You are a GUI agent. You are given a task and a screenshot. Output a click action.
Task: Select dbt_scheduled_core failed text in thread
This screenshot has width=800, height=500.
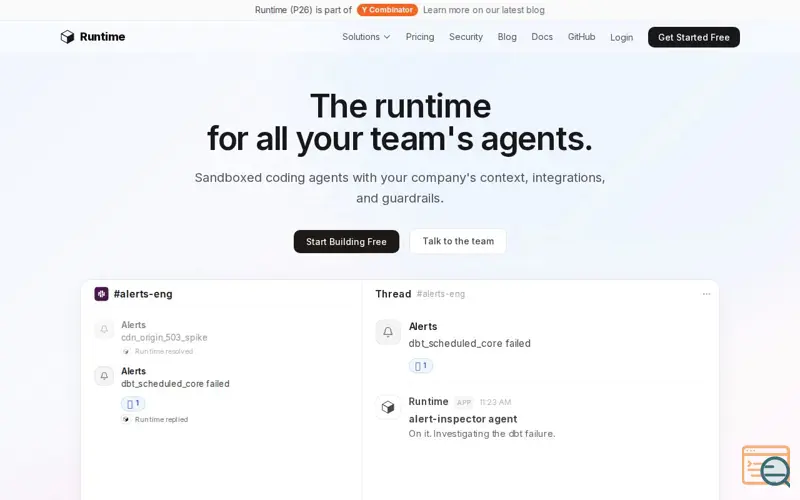coord(469,343)
